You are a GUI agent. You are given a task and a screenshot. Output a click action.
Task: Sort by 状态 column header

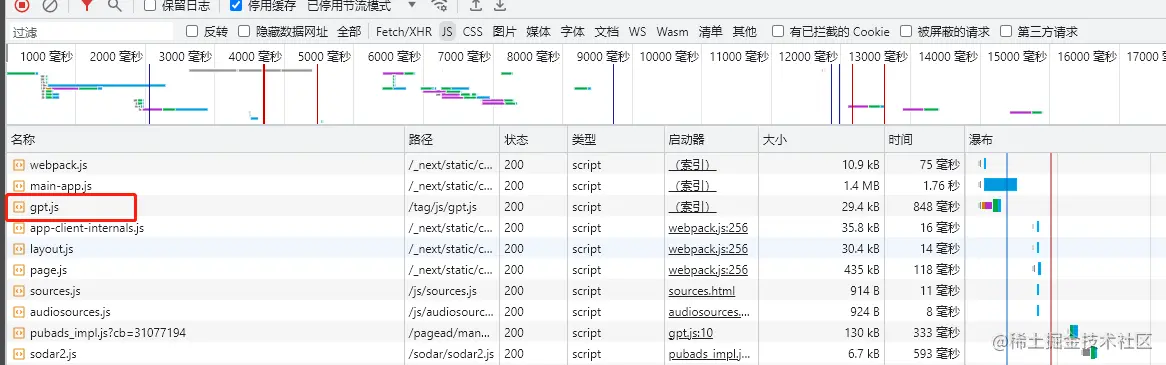(x=532, y=140)
